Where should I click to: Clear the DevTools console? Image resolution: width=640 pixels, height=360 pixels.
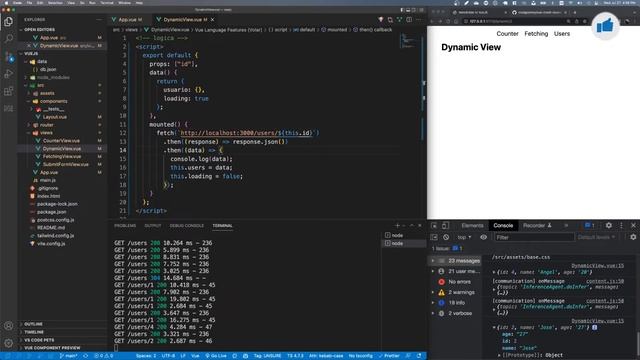[446, 237]
